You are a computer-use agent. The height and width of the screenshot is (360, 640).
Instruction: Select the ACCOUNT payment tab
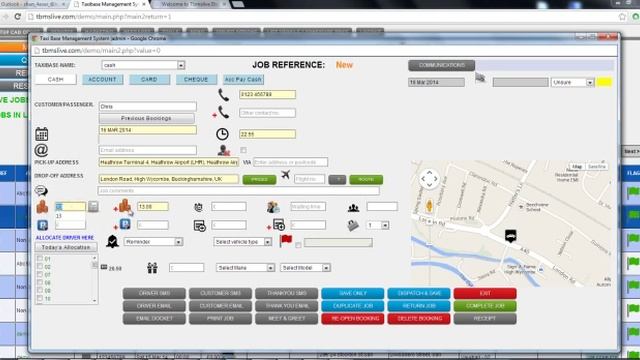pyautogui.click(x=102, y=79)
